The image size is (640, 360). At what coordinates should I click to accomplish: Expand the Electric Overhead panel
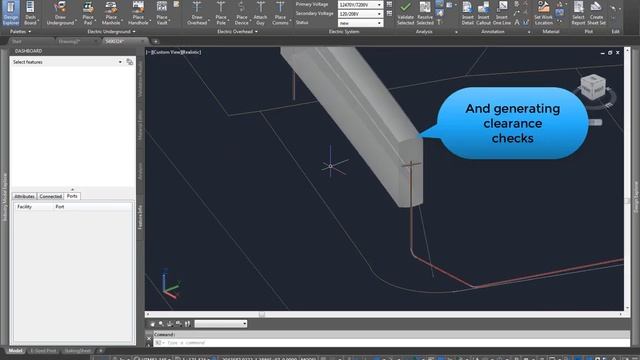[x=237, y=31]
